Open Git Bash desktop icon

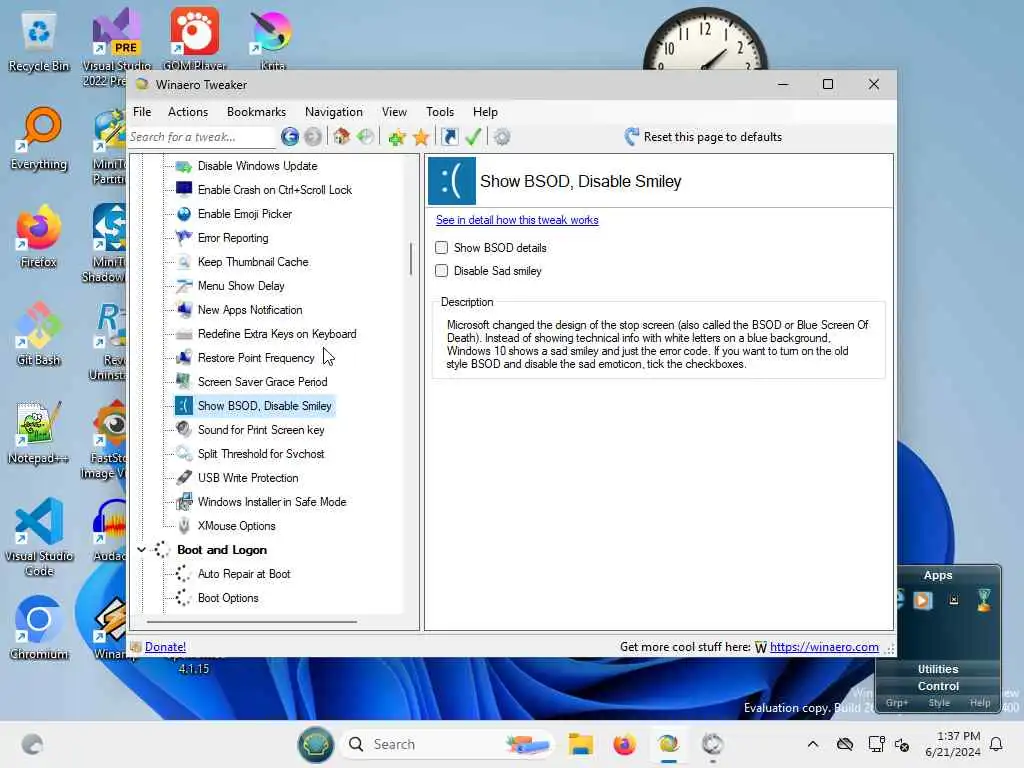tap(39, 334)
